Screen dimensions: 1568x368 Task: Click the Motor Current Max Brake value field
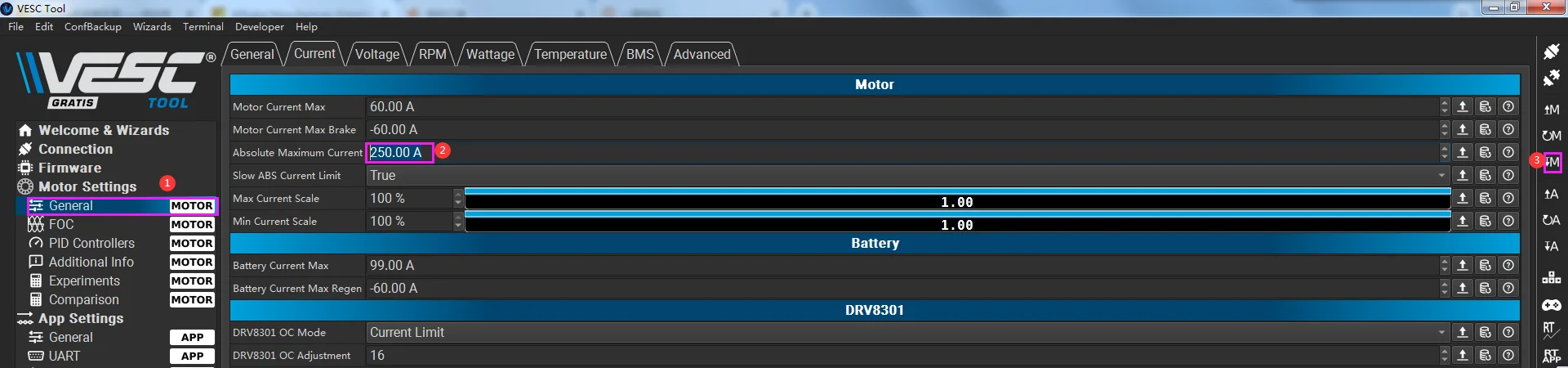[902, 129]
